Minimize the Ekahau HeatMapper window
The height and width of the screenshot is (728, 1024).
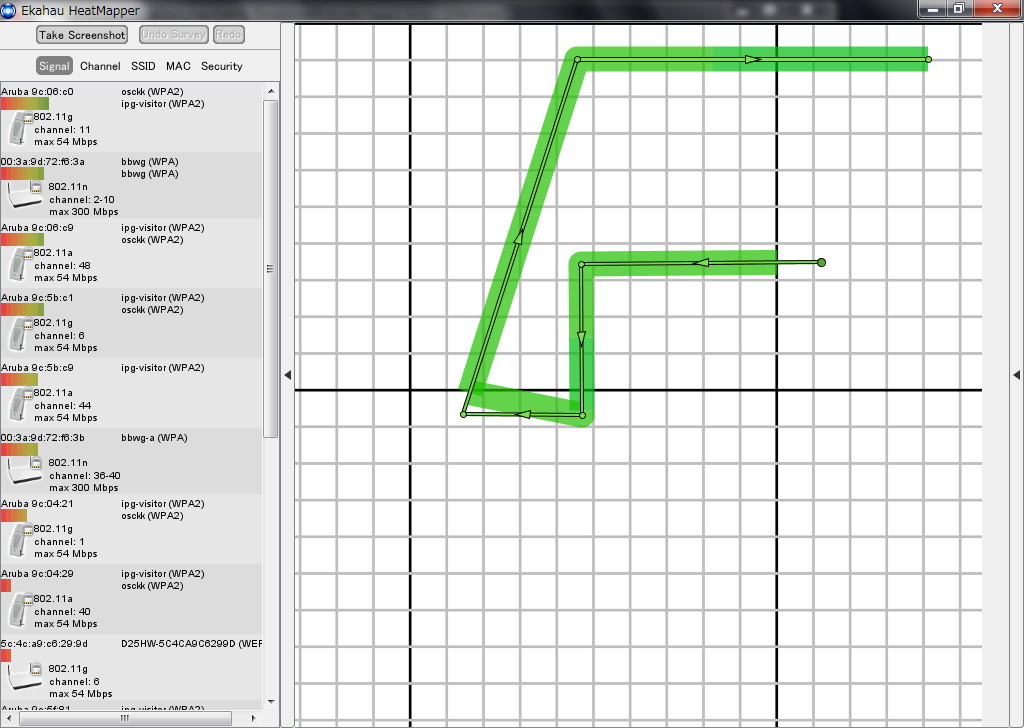coord(932,8)
